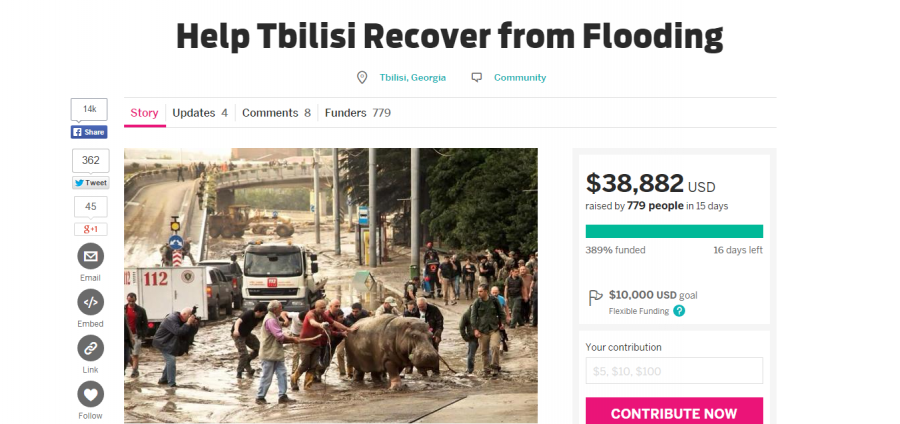
Task: Open the Flexible Funding help question mark
Action: tap(679, 311)
